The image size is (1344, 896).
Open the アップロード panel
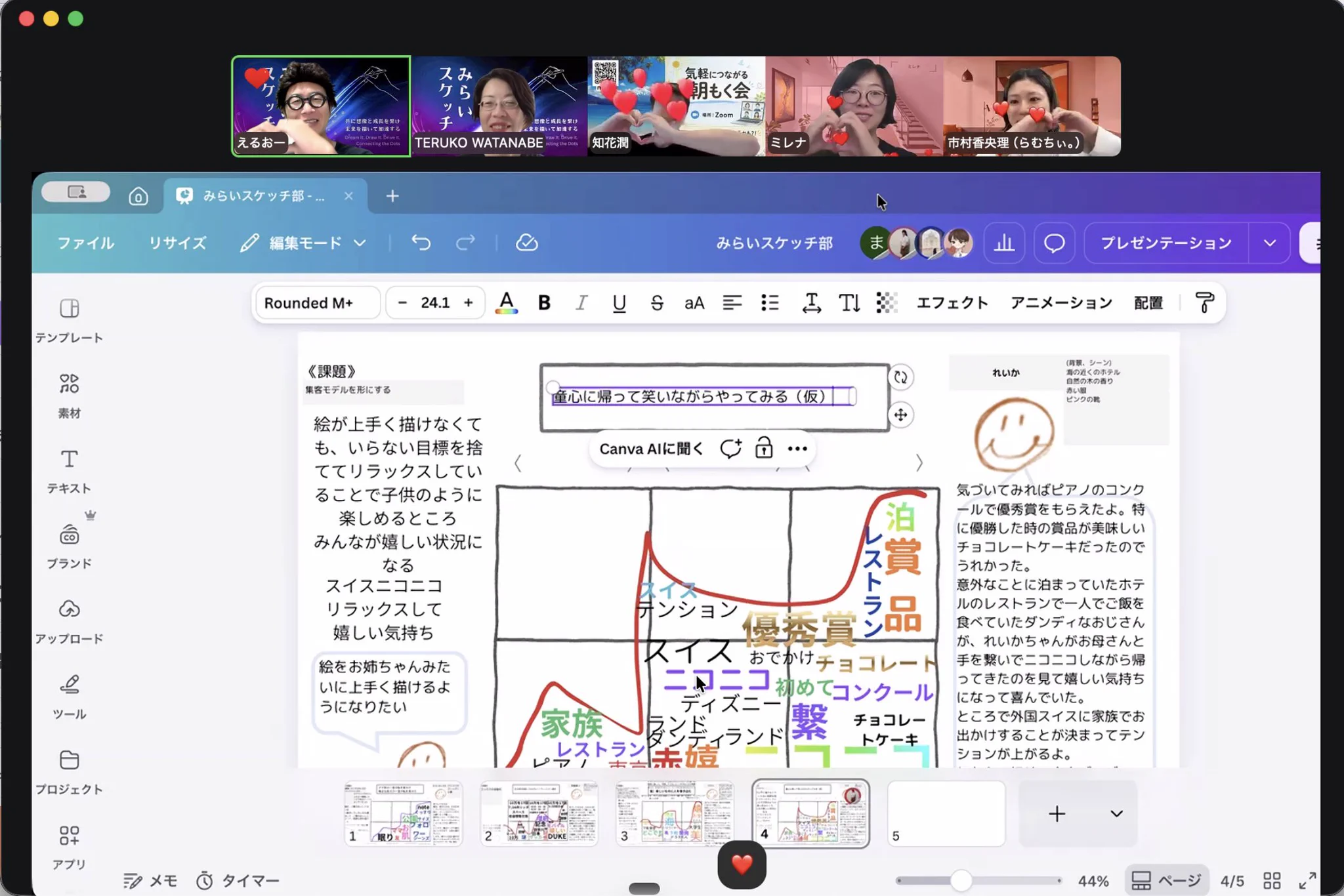69,621
